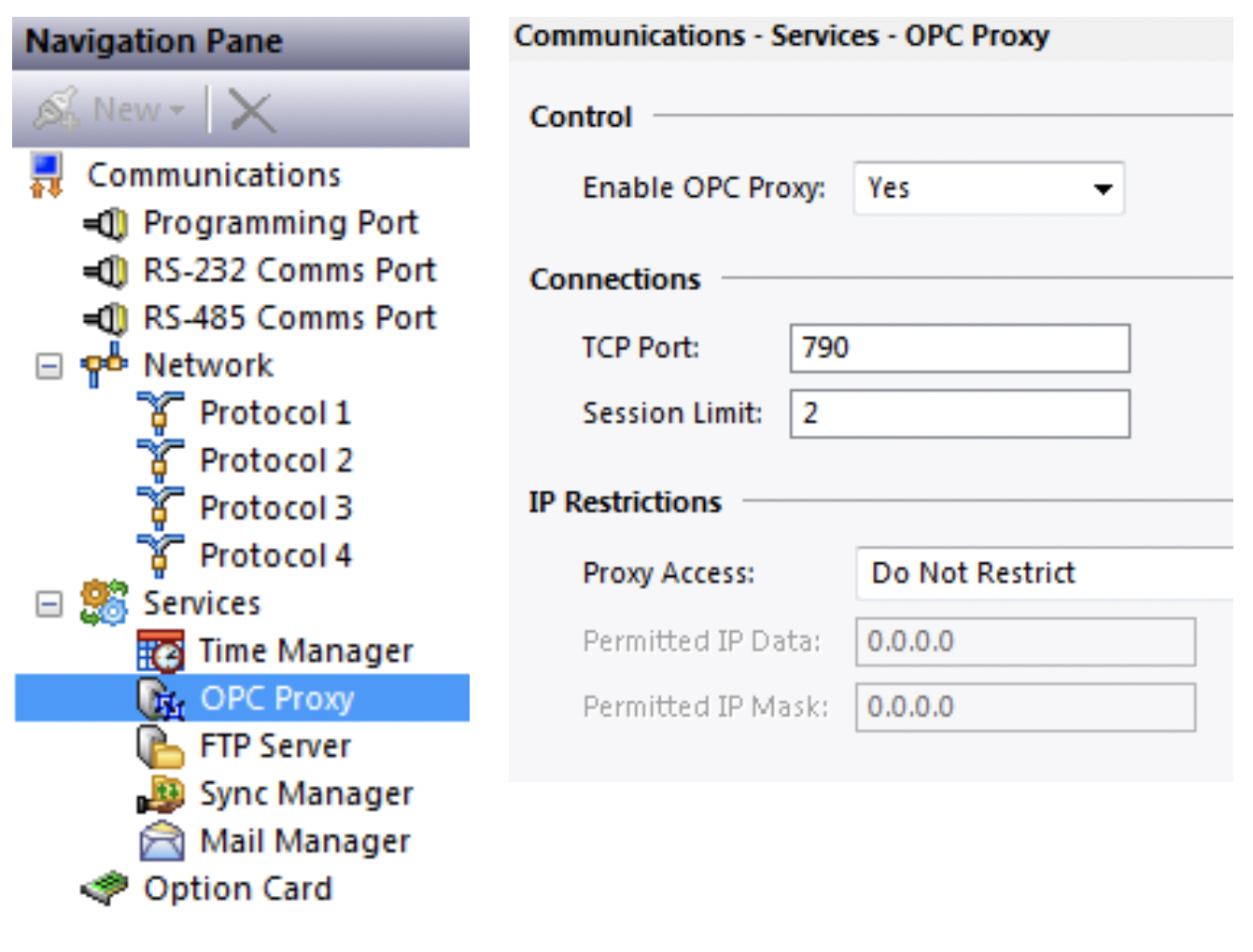Screen dimensions: 1253x952
Task: Select the Network tree label
Action: [x=208, y=366]
